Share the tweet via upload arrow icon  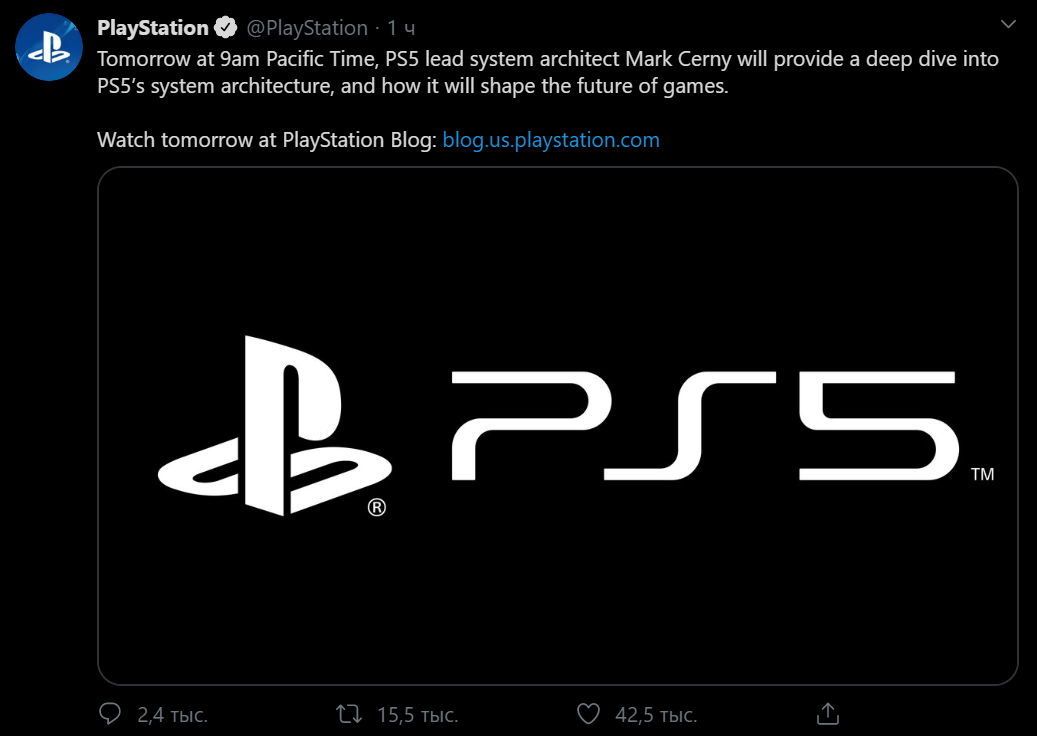point(827,714)
